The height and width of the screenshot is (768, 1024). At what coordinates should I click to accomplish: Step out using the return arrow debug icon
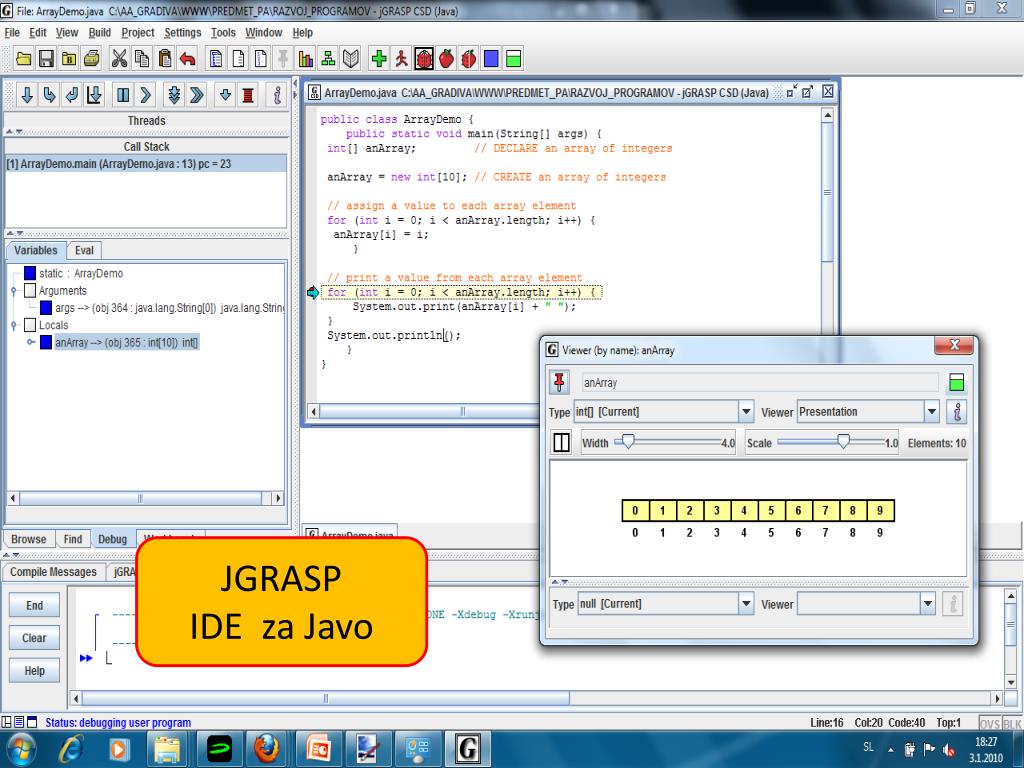[x=72, y=95]
